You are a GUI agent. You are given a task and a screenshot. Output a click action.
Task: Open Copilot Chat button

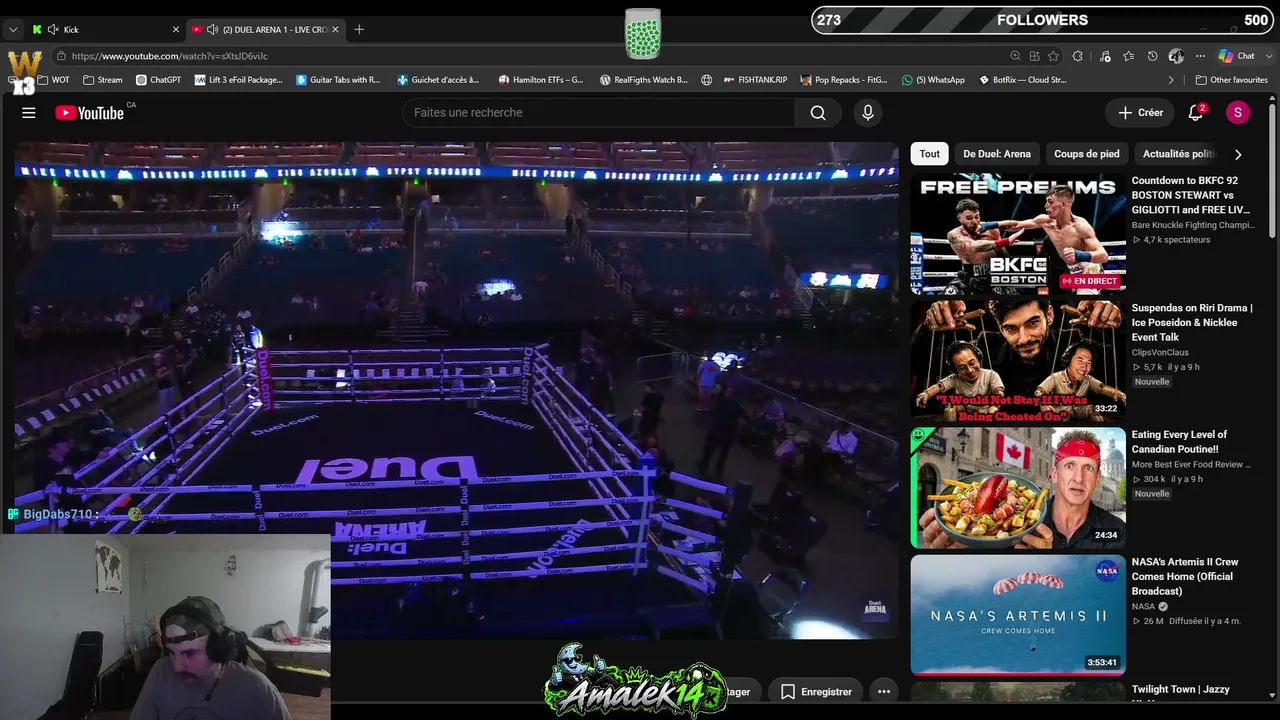1237,56
